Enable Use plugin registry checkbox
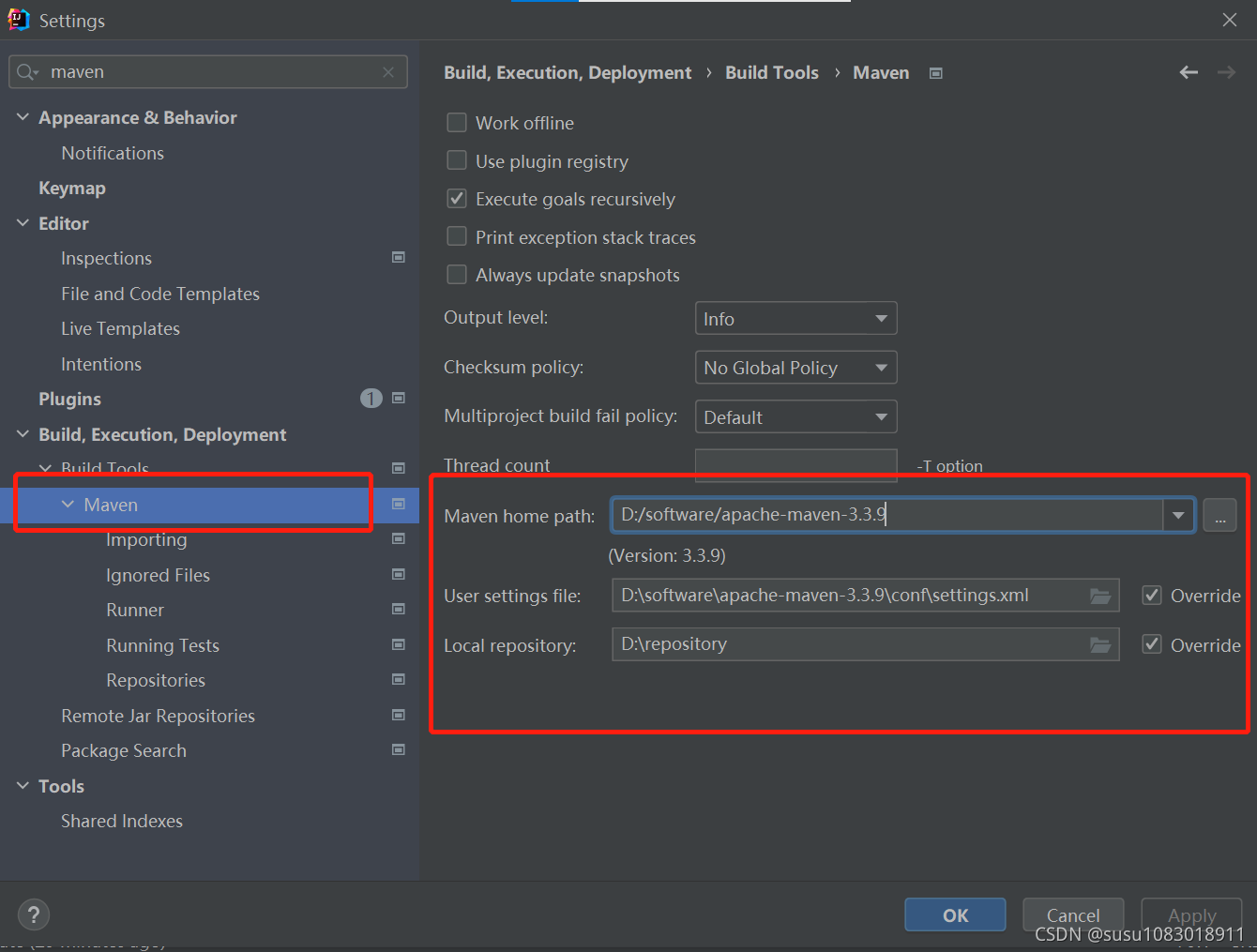1257x952 pixels. tap(457, 160)
